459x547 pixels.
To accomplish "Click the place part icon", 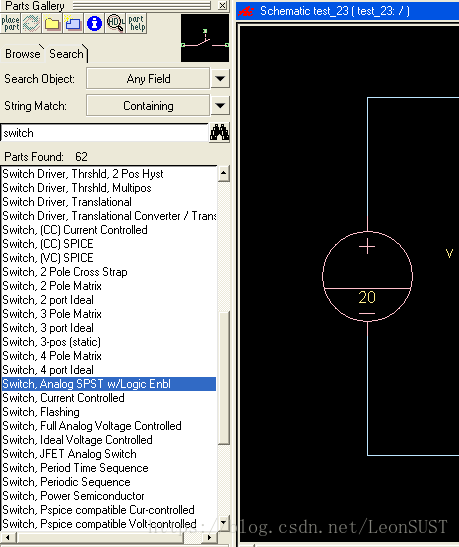I will pos(10,23).
